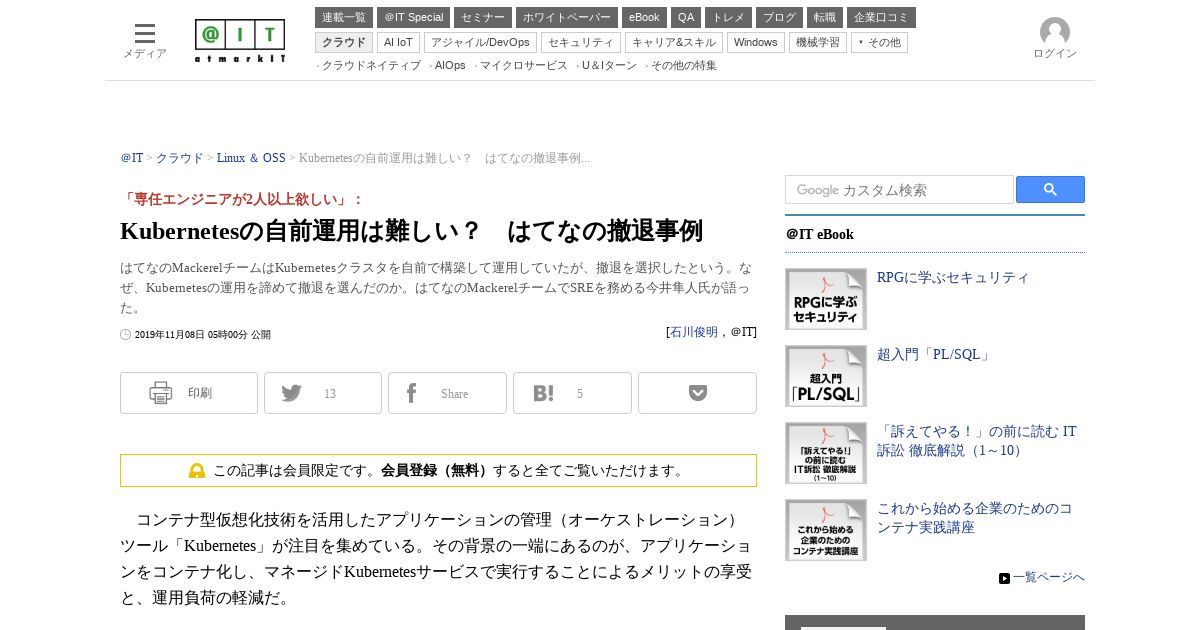The image size is (1200, 630).
Task: Go to the Linux & OSS breadcrumb
Action: tap(251, 158)
